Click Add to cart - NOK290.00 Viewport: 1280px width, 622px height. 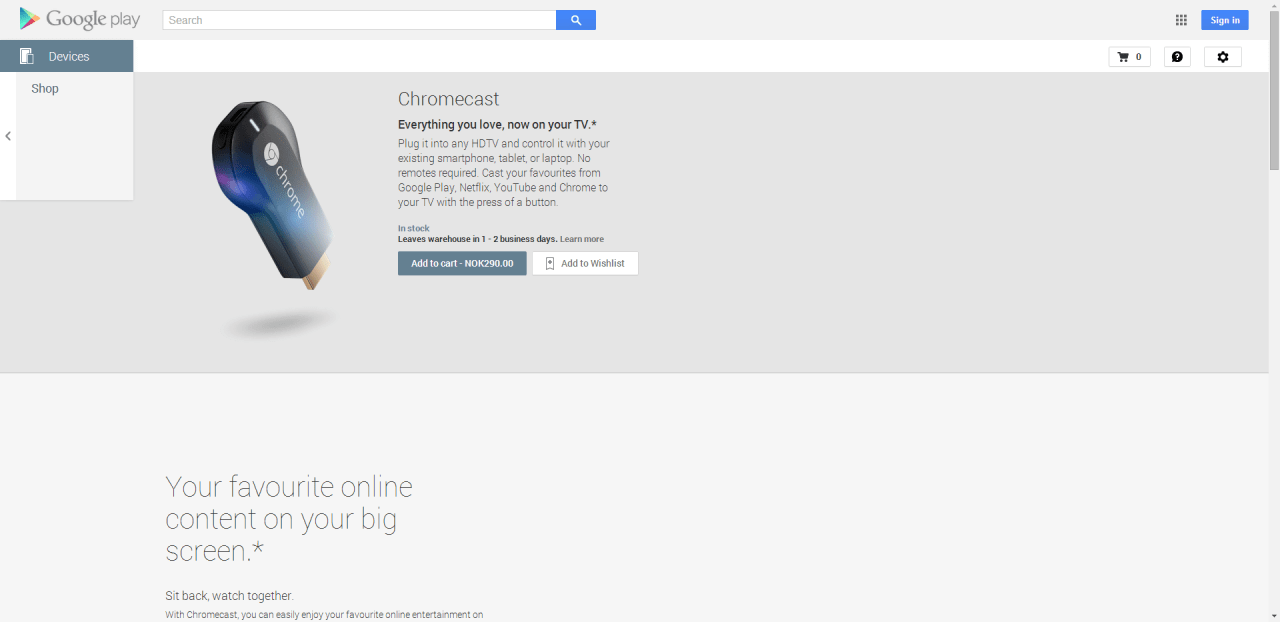(462, 263)
